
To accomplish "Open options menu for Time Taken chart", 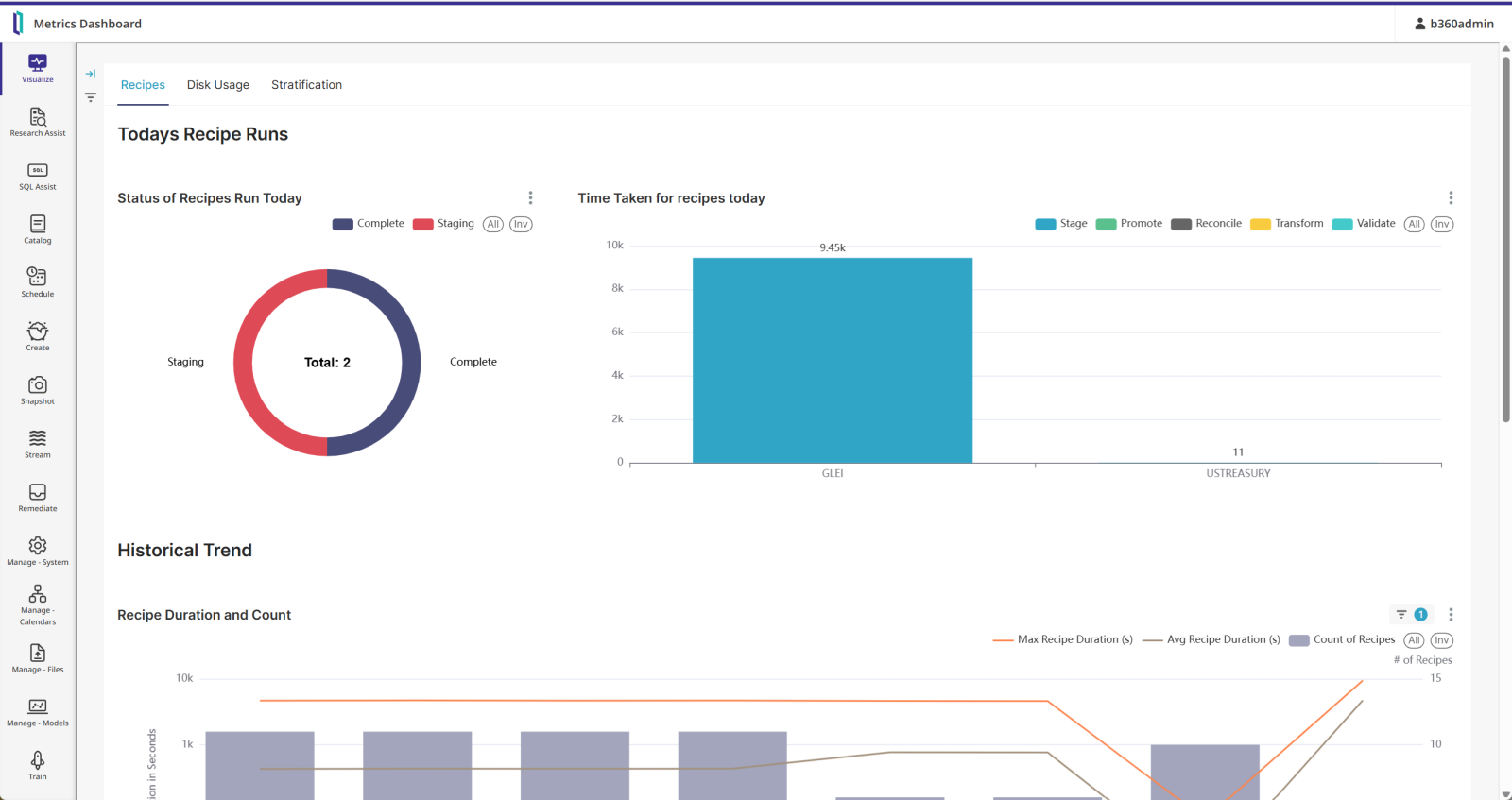I will (1451, 197).
